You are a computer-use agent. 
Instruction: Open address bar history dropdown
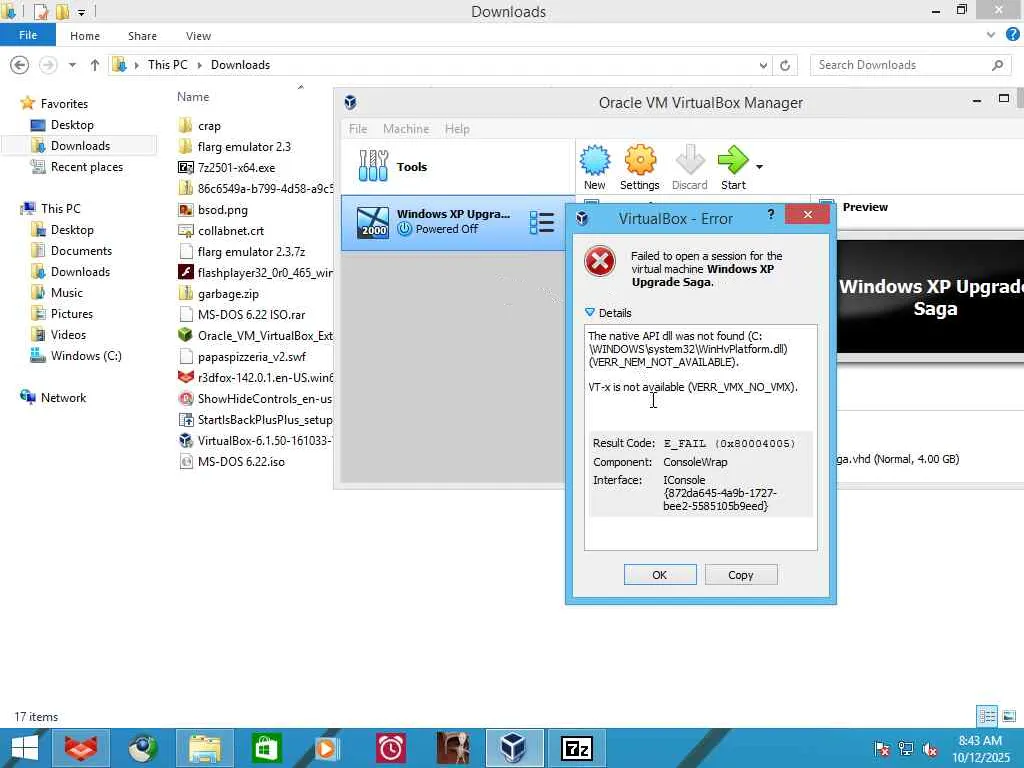pyautogui.click(x=763, y=65)
